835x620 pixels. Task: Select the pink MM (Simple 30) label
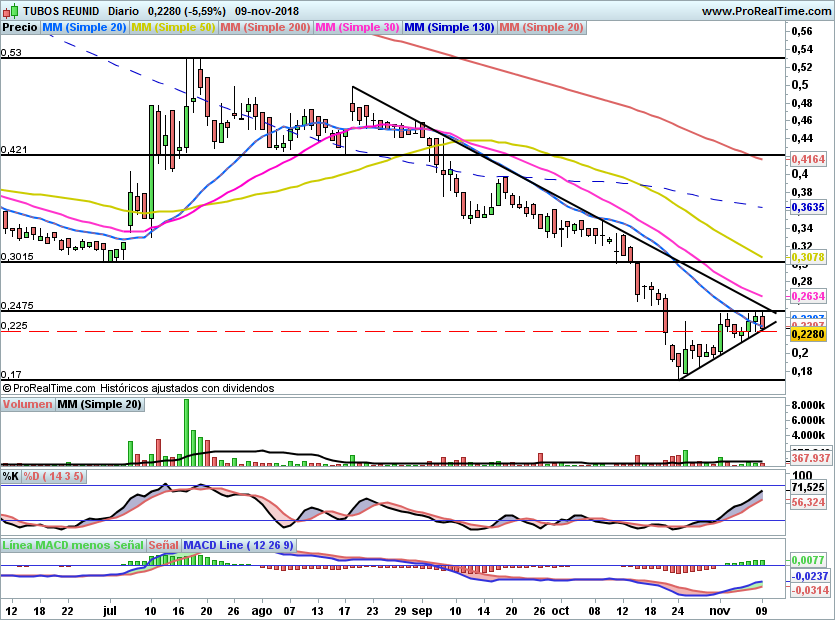[357, 27]
